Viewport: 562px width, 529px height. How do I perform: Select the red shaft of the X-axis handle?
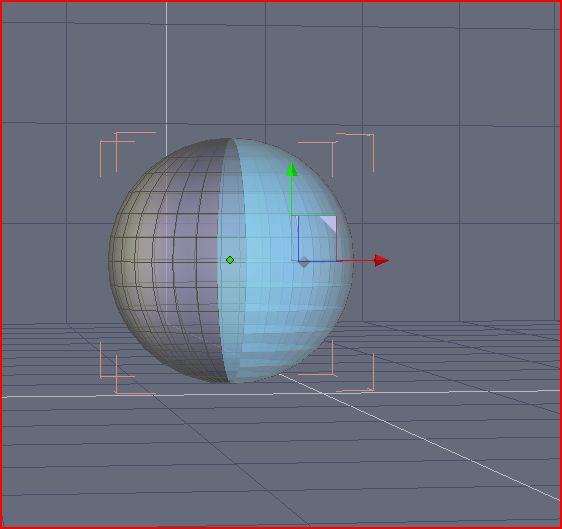point(356,261)
